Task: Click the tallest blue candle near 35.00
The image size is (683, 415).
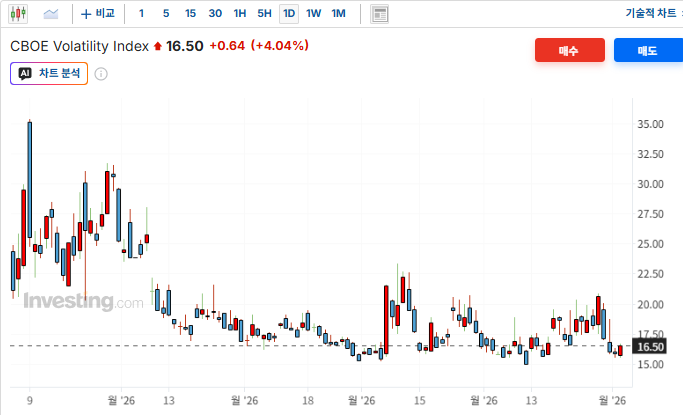Action: [30, 179]
